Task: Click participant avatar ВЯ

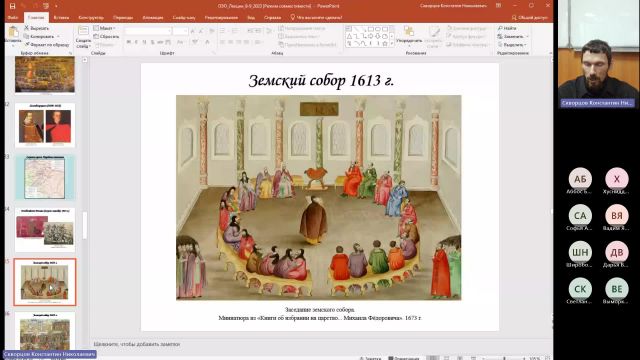Action: [617, 216]
